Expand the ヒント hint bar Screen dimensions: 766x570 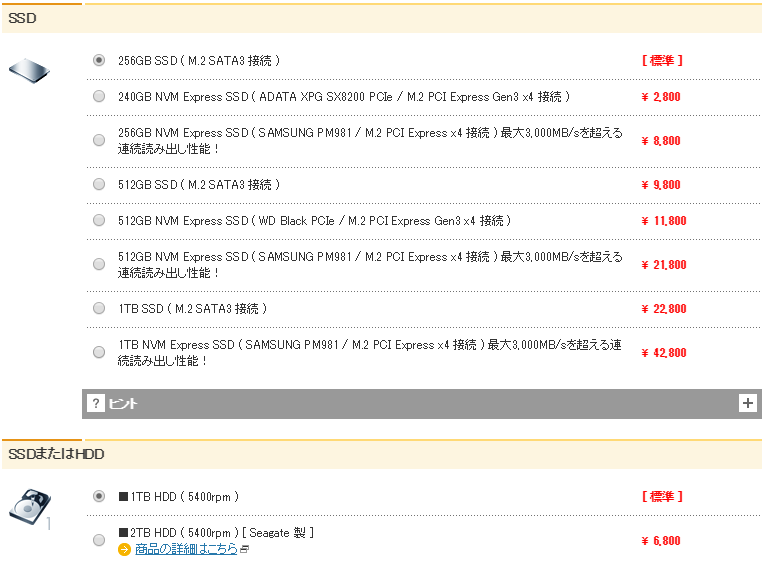pos(420,404)
